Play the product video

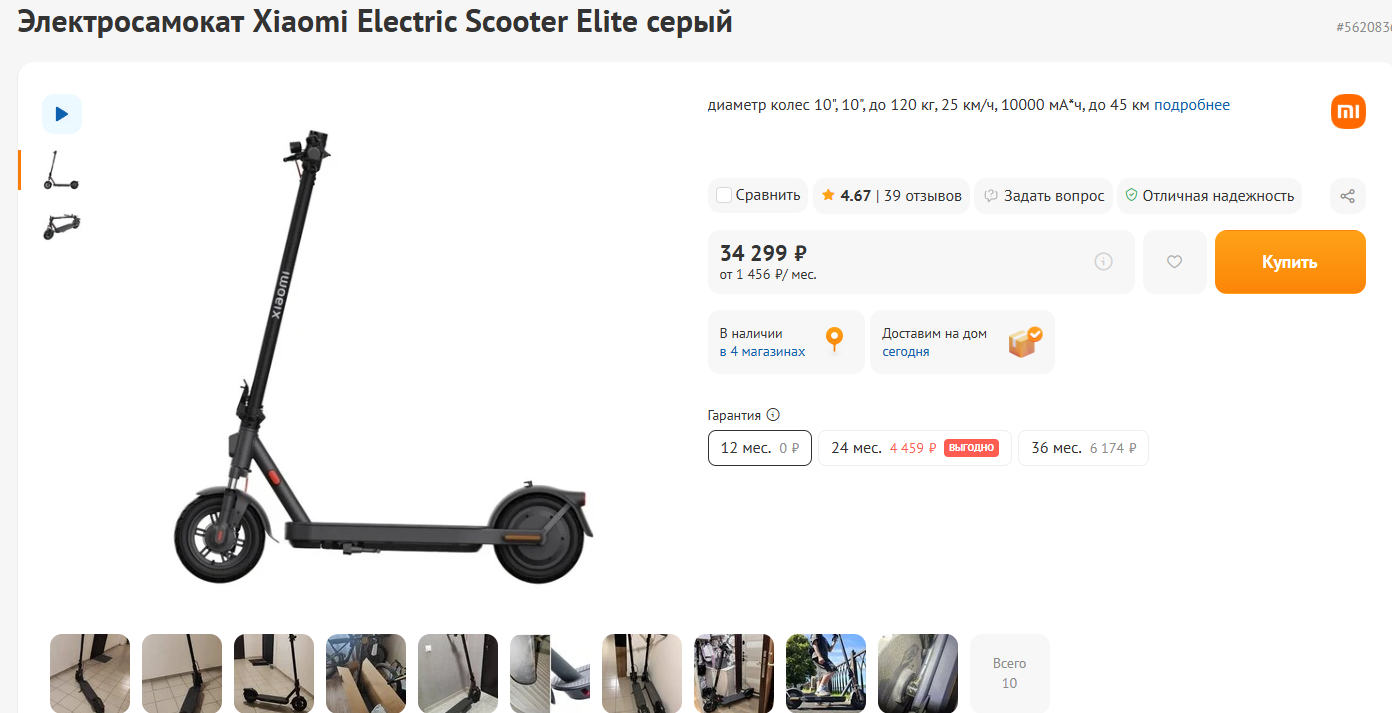click(62, 114)
